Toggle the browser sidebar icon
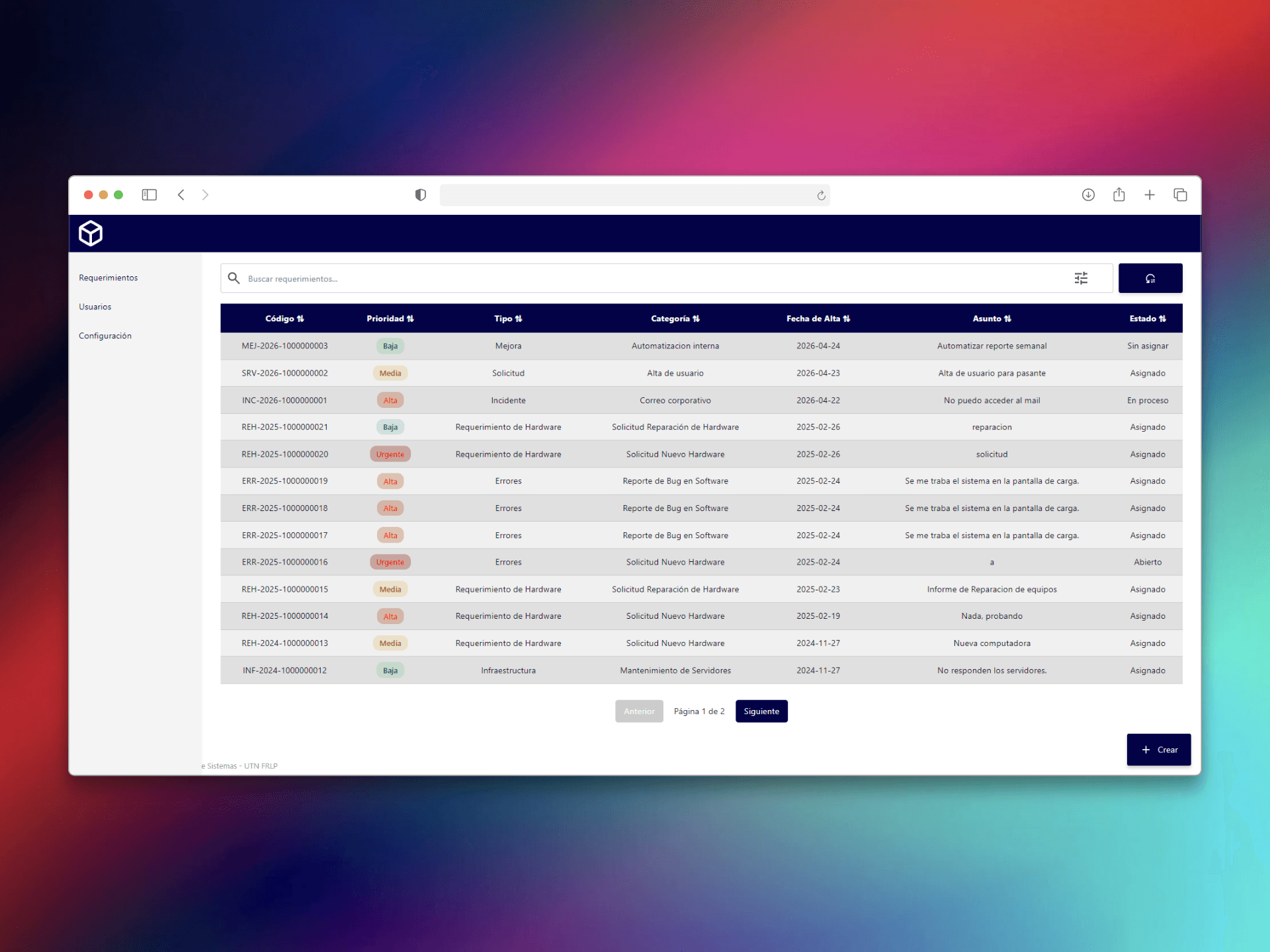The image size is (1270, 952). click(x=149, y=195)
